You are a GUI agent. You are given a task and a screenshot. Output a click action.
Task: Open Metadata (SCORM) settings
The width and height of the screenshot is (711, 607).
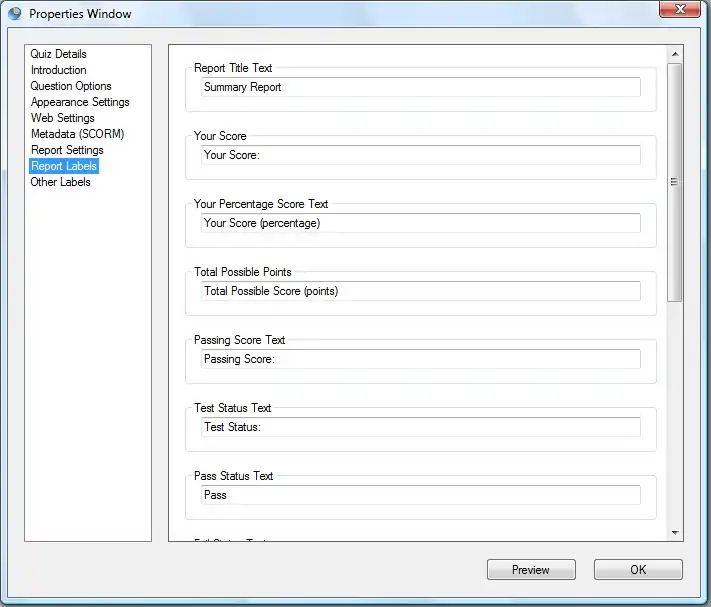pyautogui.click(x=77, y=134)
